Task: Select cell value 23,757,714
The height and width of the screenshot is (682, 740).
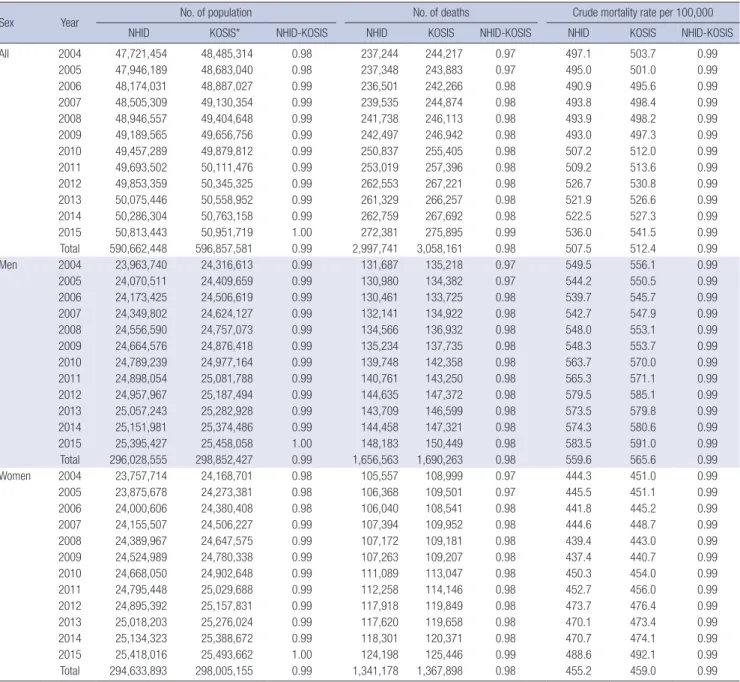Action: coord(141,476)
